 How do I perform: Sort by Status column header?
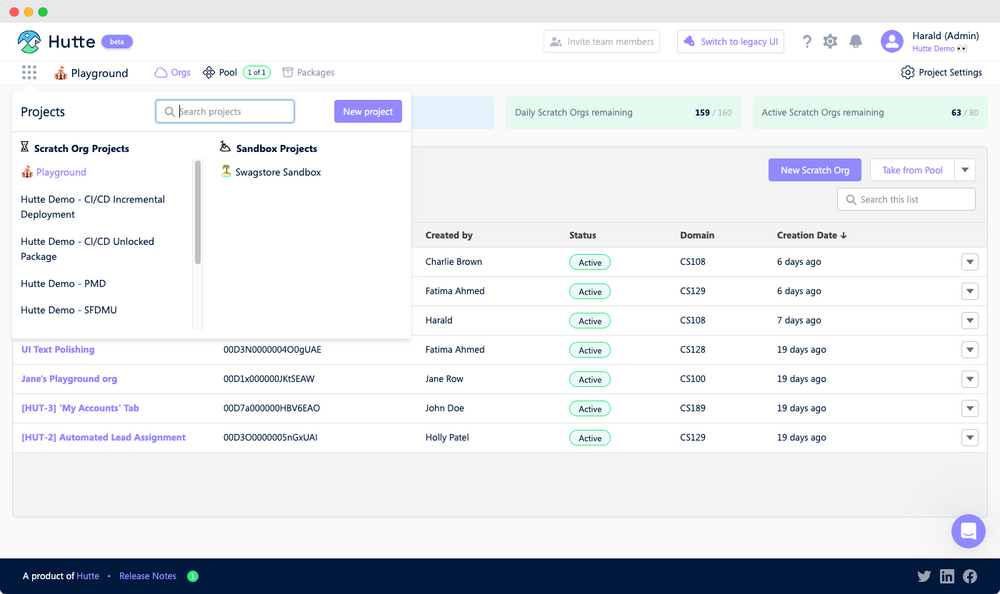pyautogui.click(x=582, y=235)
